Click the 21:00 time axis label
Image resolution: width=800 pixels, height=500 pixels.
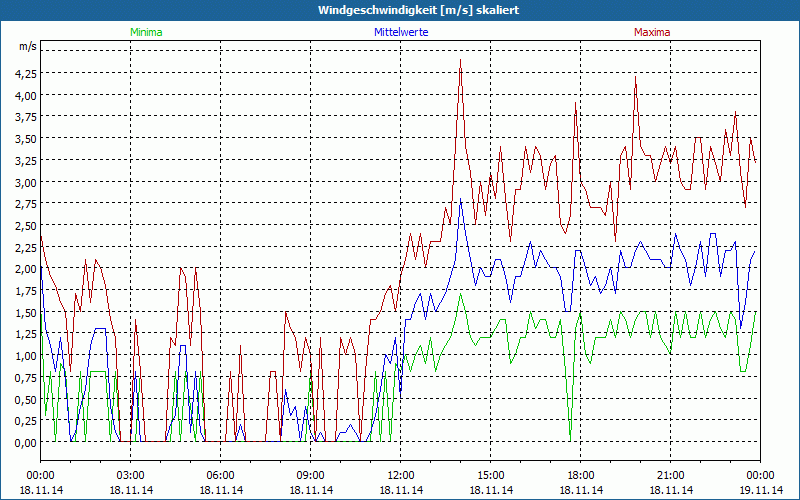point(670,476)
